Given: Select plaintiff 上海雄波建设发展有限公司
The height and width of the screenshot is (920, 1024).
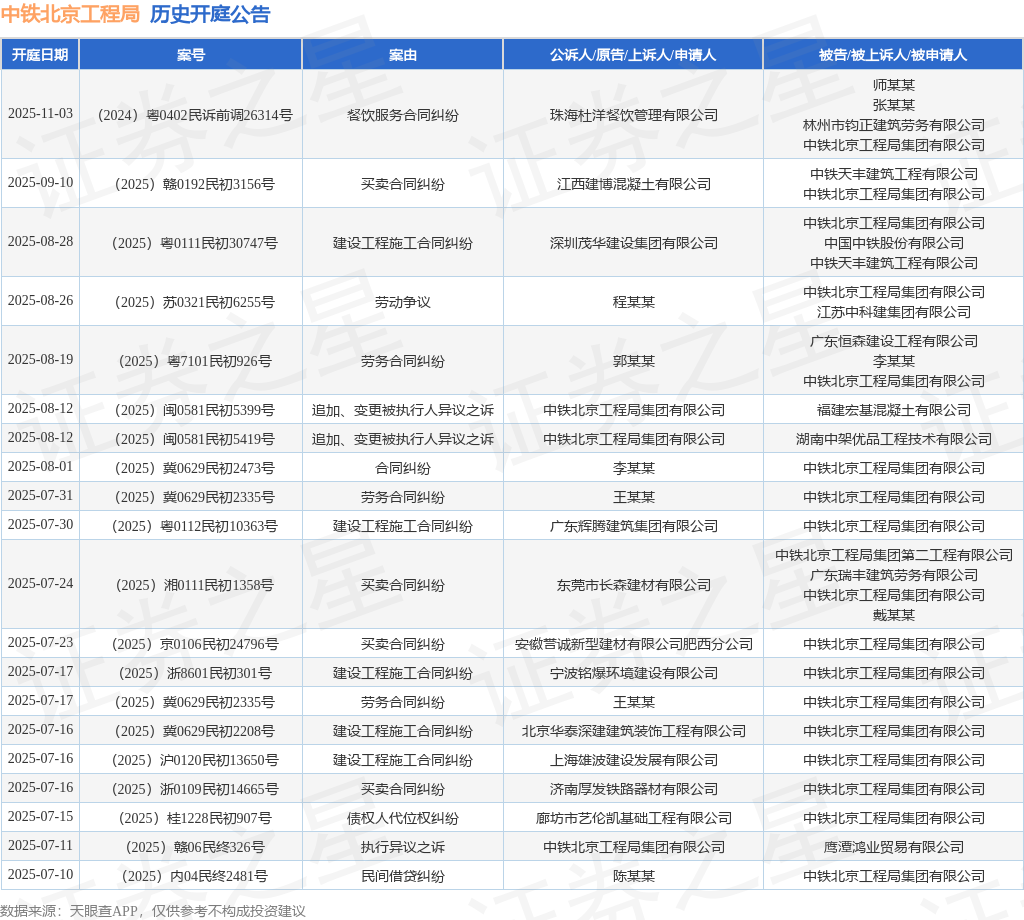Looking at the screenshot, I should point(633,760).
